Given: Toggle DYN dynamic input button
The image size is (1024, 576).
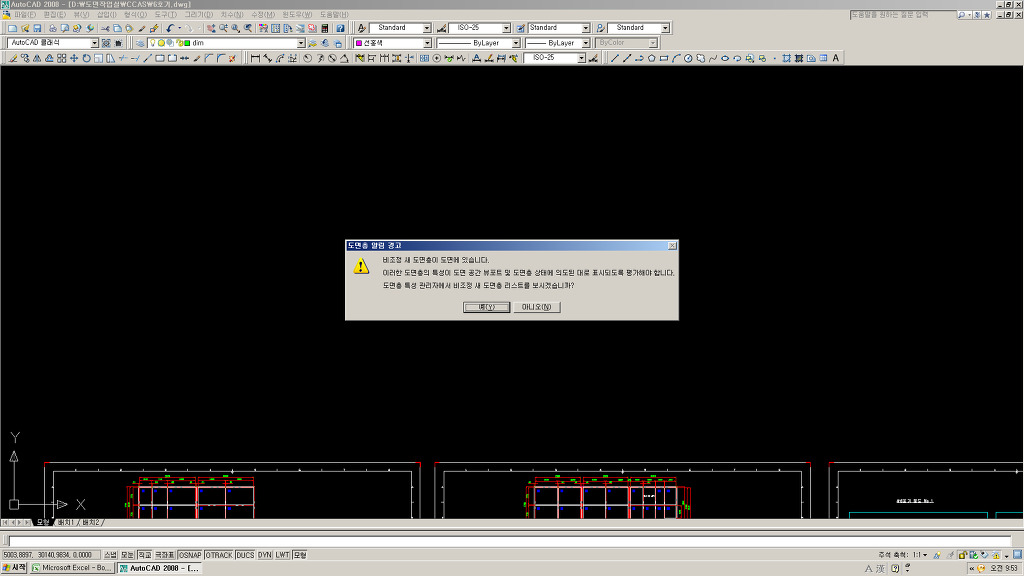Looking at the screenshot, I should 264,555.
